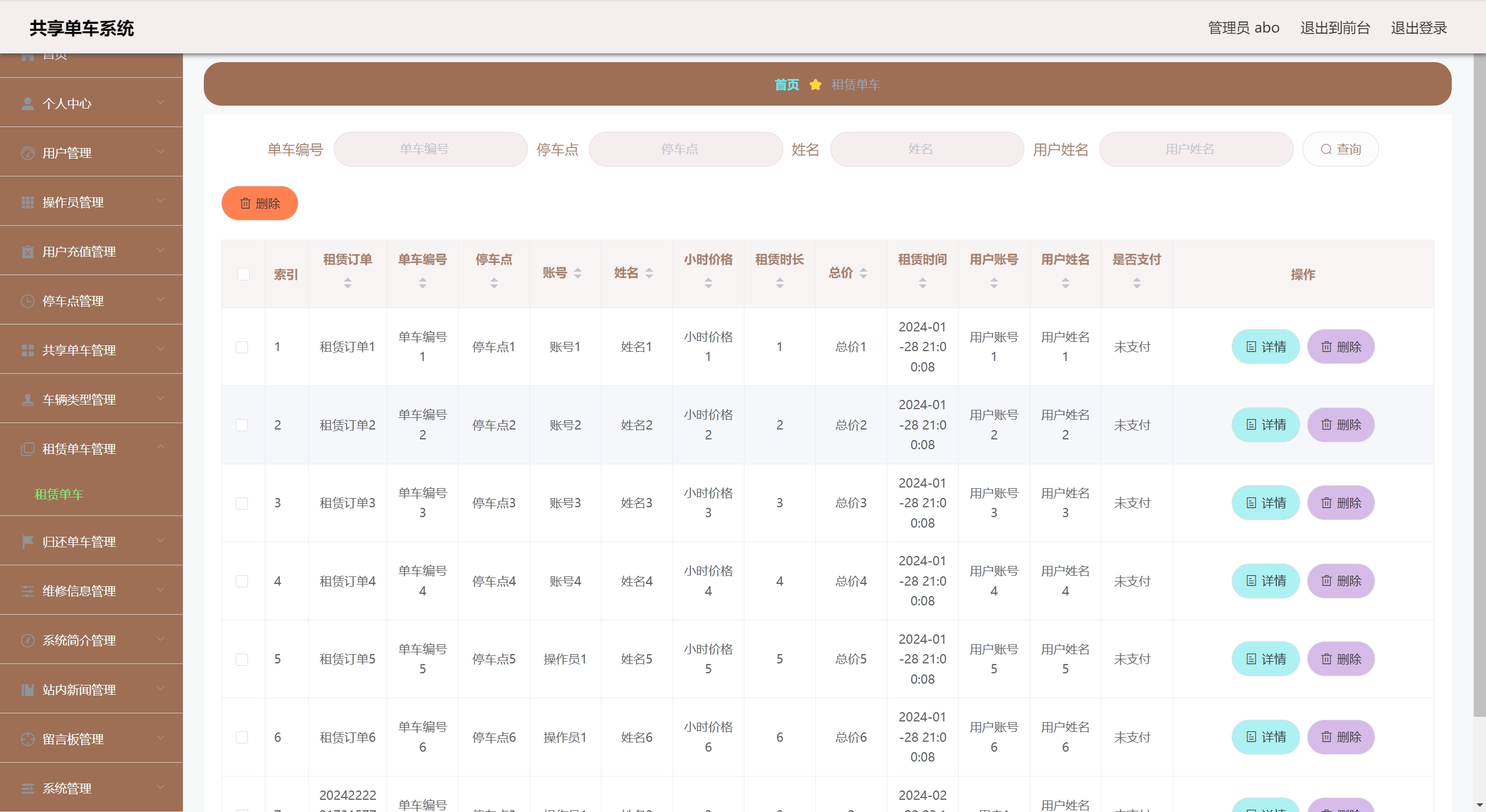Click the 用户充值管理 clipboard icon
Viewport: 1486px width, 812px height.
(27, 252)
